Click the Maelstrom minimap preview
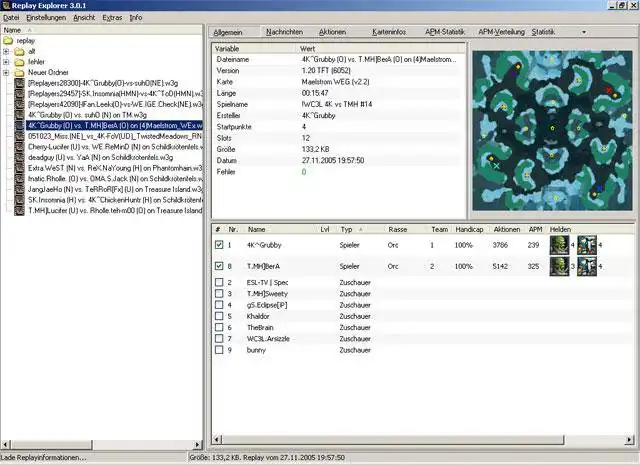The height and width of the screenshot is (465, 640). tap(552, 131)
